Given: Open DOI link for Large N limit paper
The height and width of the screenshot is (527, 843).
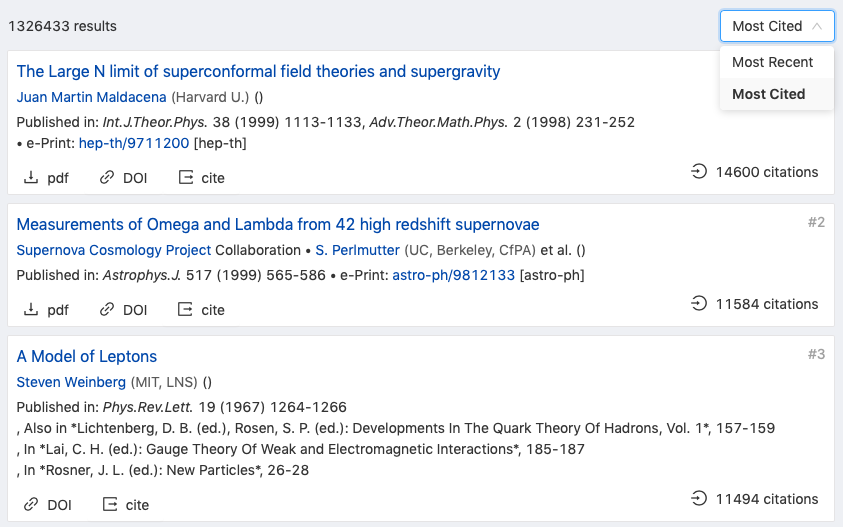Looking at the screenshot, I should [123, 178].
